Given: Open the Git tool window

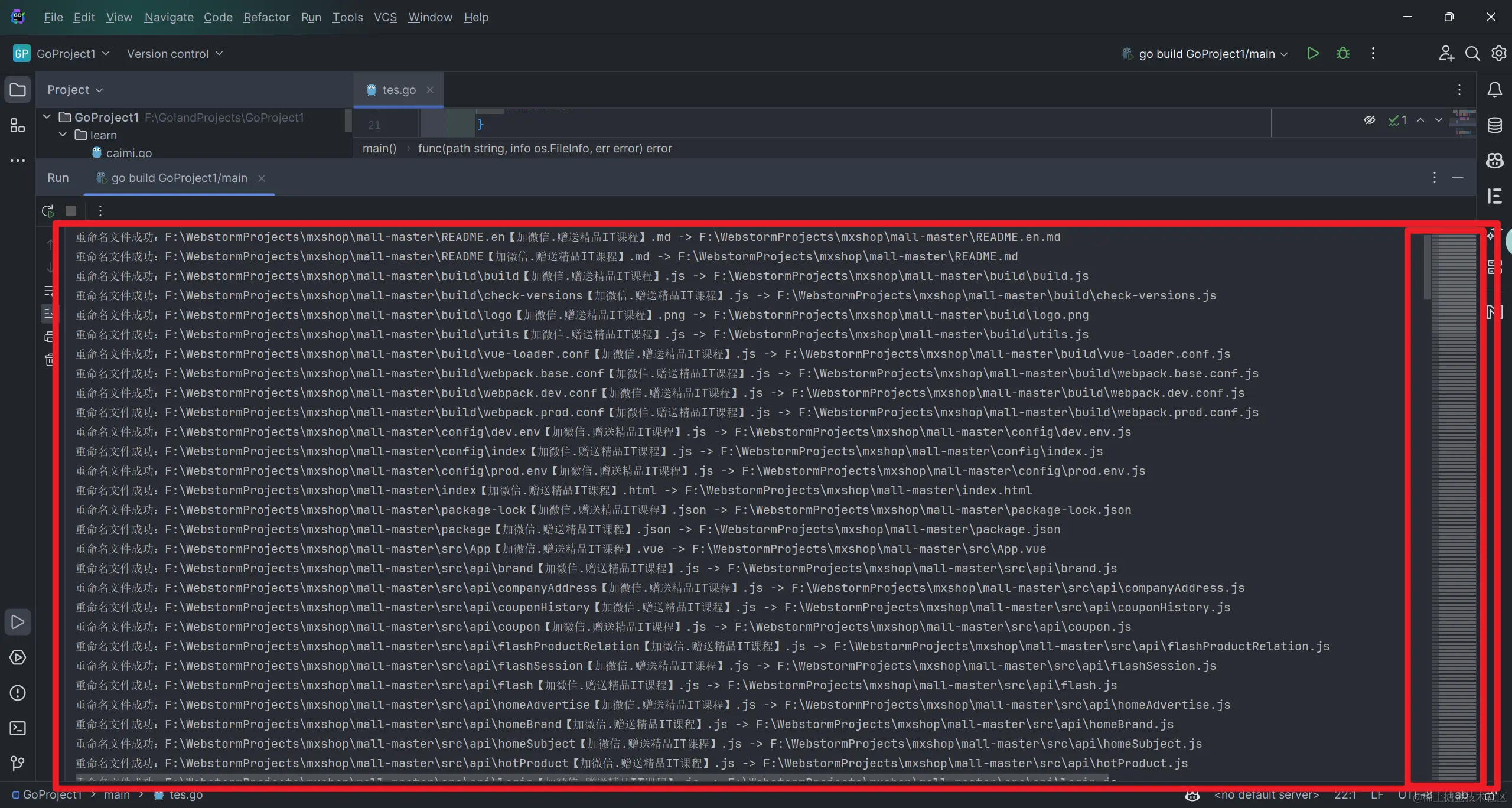Looking at the screenshot, I should pos(18,764).
